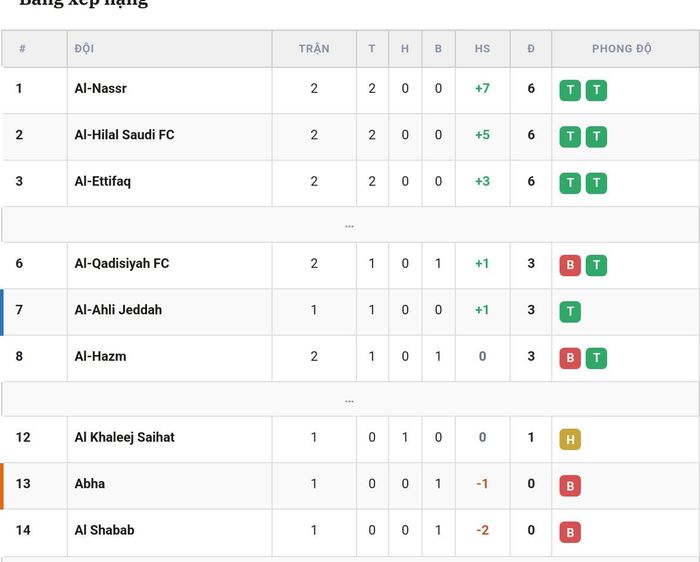This screenshot has height=562, width=700.
Task: Click Al-Hazm's red B form badge
Action: [x=570, y=358]
